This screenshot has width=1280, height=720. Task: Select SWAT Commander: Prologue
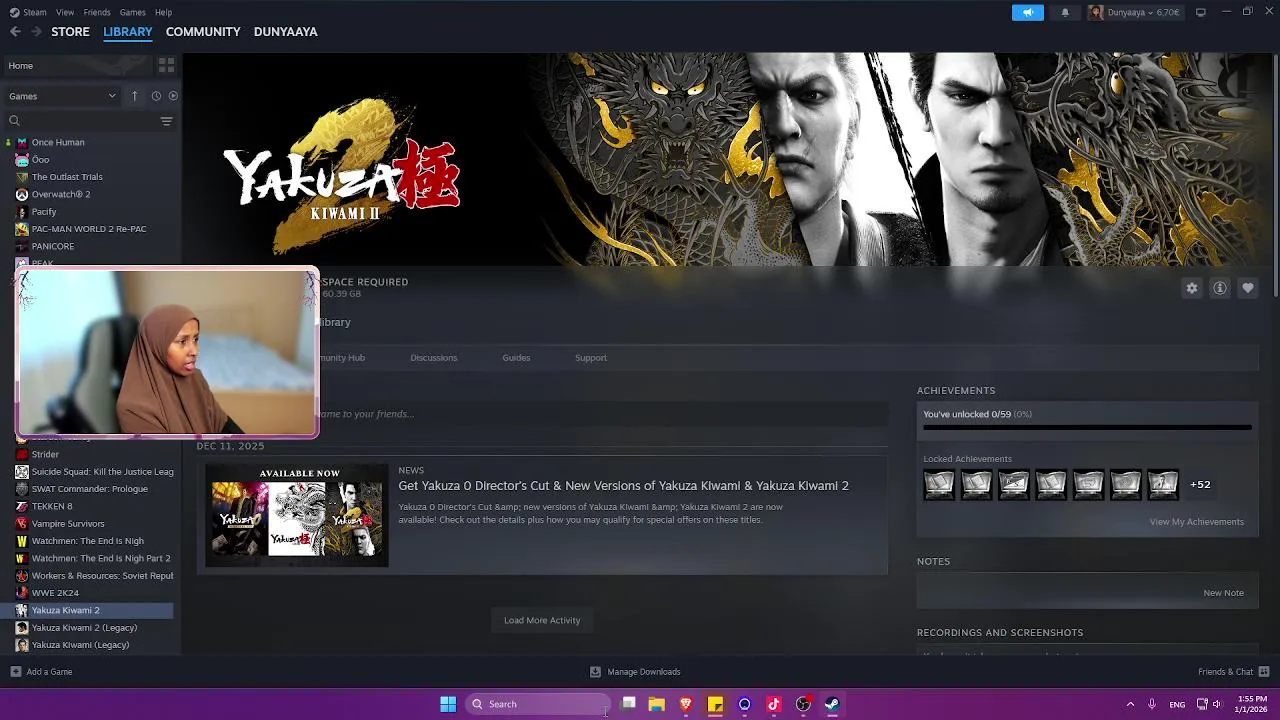(90, 489)
